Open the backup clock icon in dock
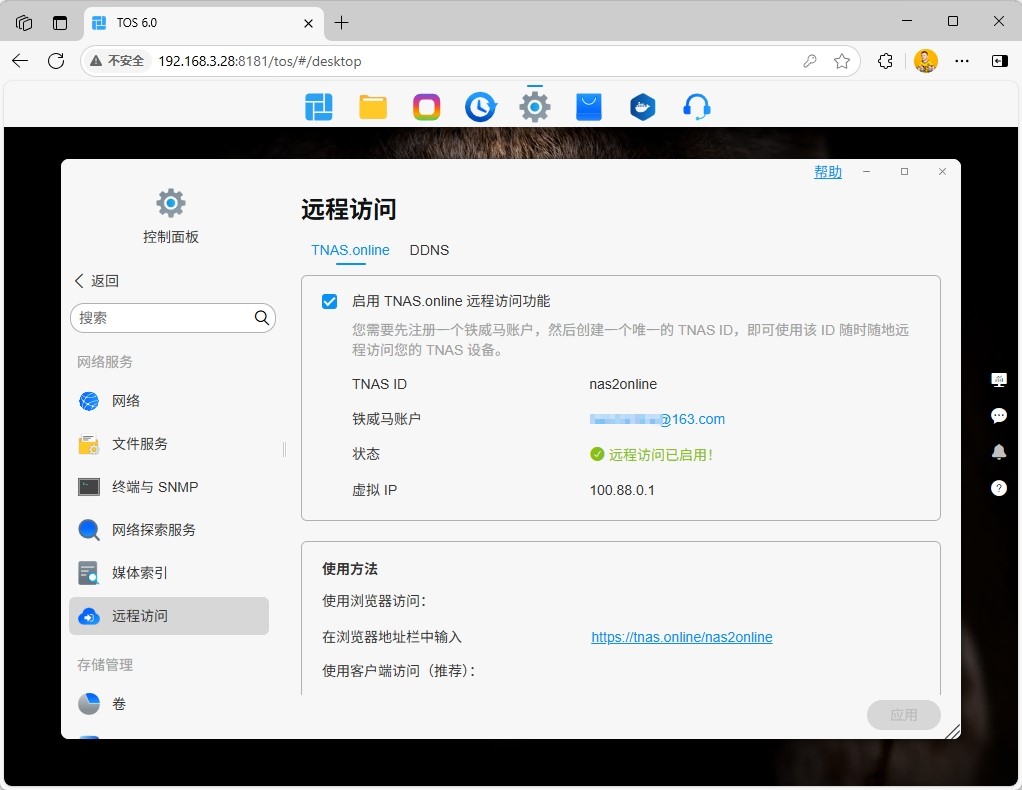This screenshot has width=1022, height=790. pyautogui.click(x=480, y=107)
